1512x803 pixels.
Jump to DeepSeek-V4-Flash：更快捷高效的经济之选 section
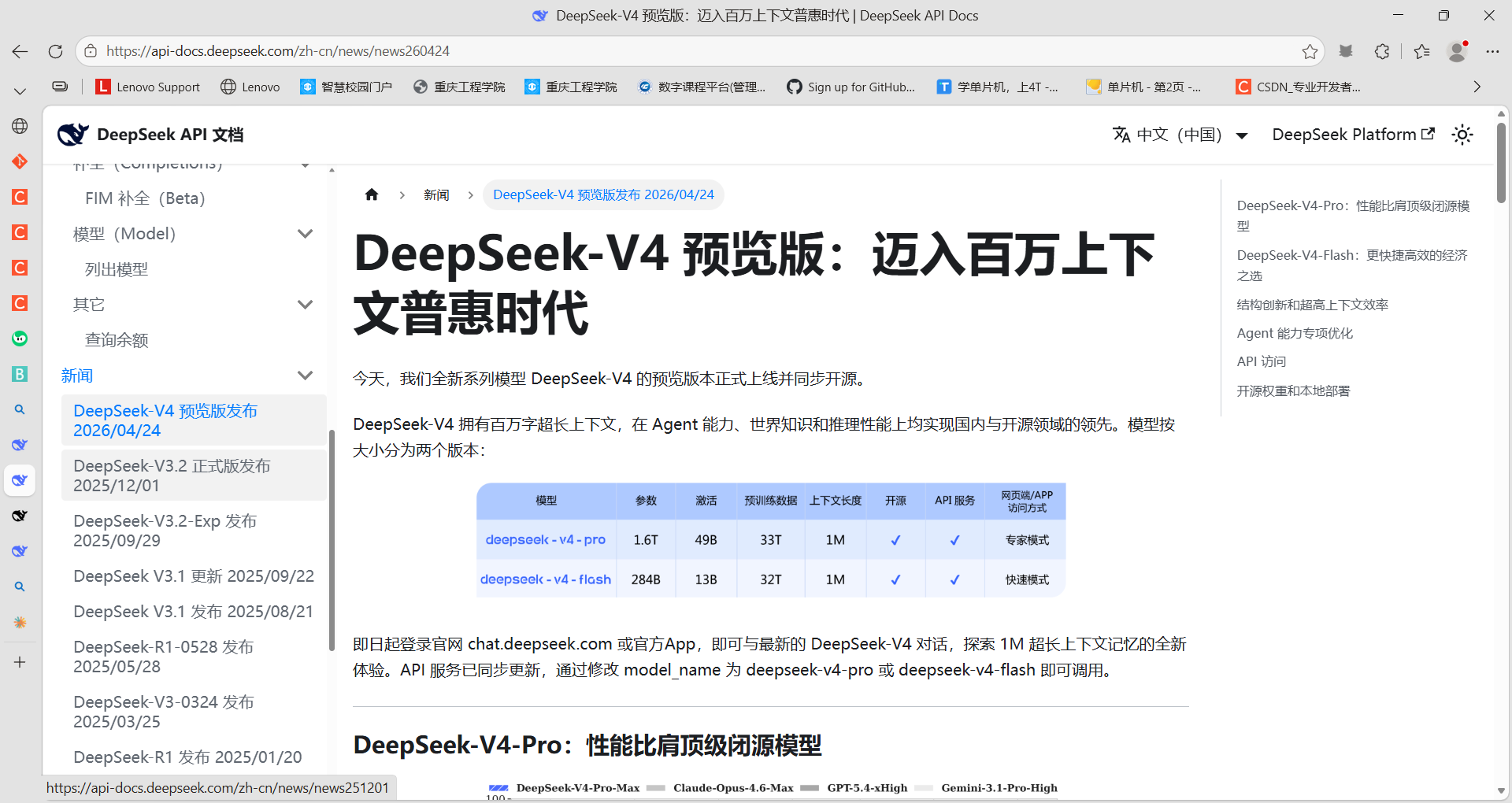click(x=1352, y=265)
